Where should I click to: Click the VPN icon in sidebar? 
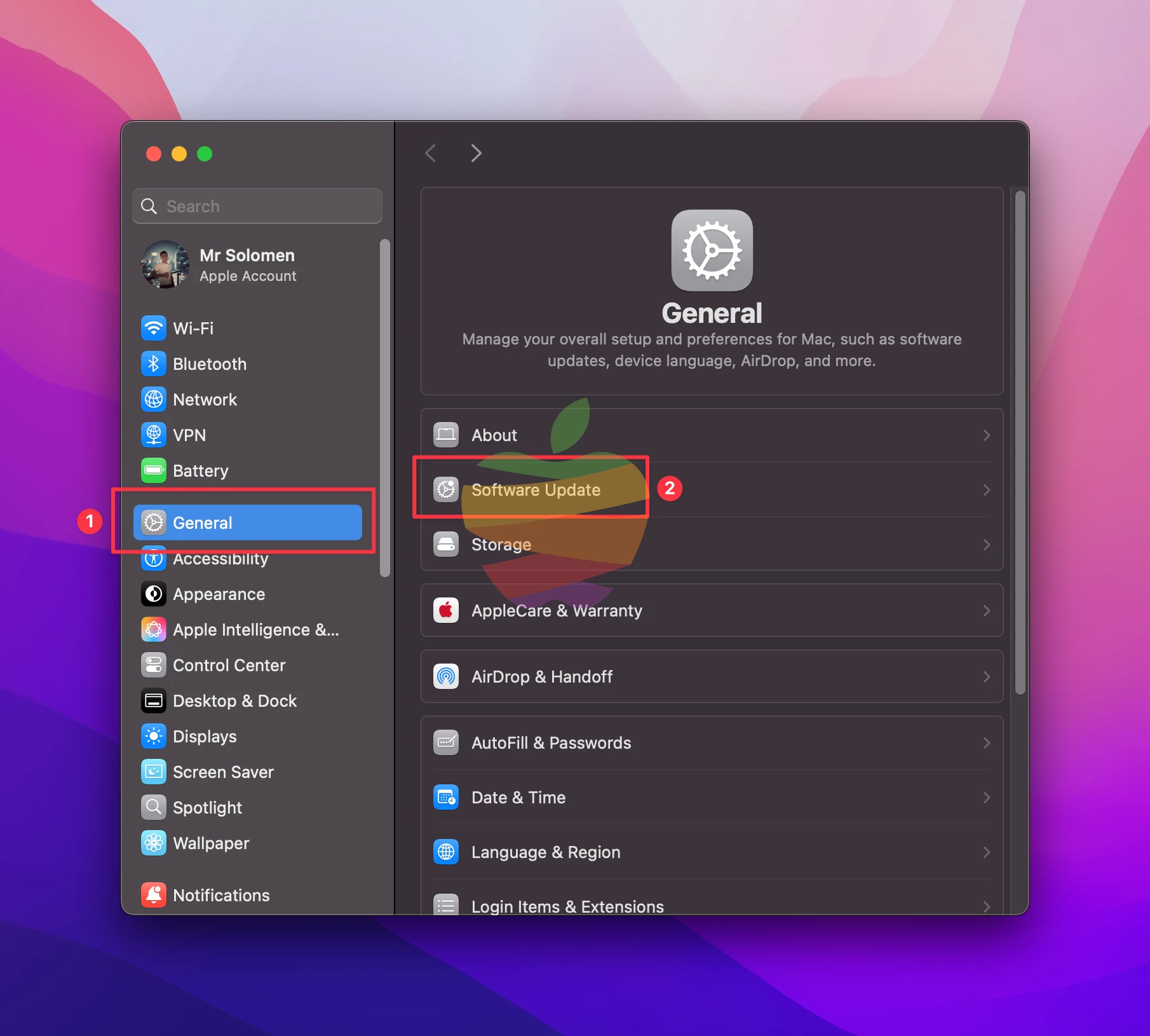pos(154,435)
